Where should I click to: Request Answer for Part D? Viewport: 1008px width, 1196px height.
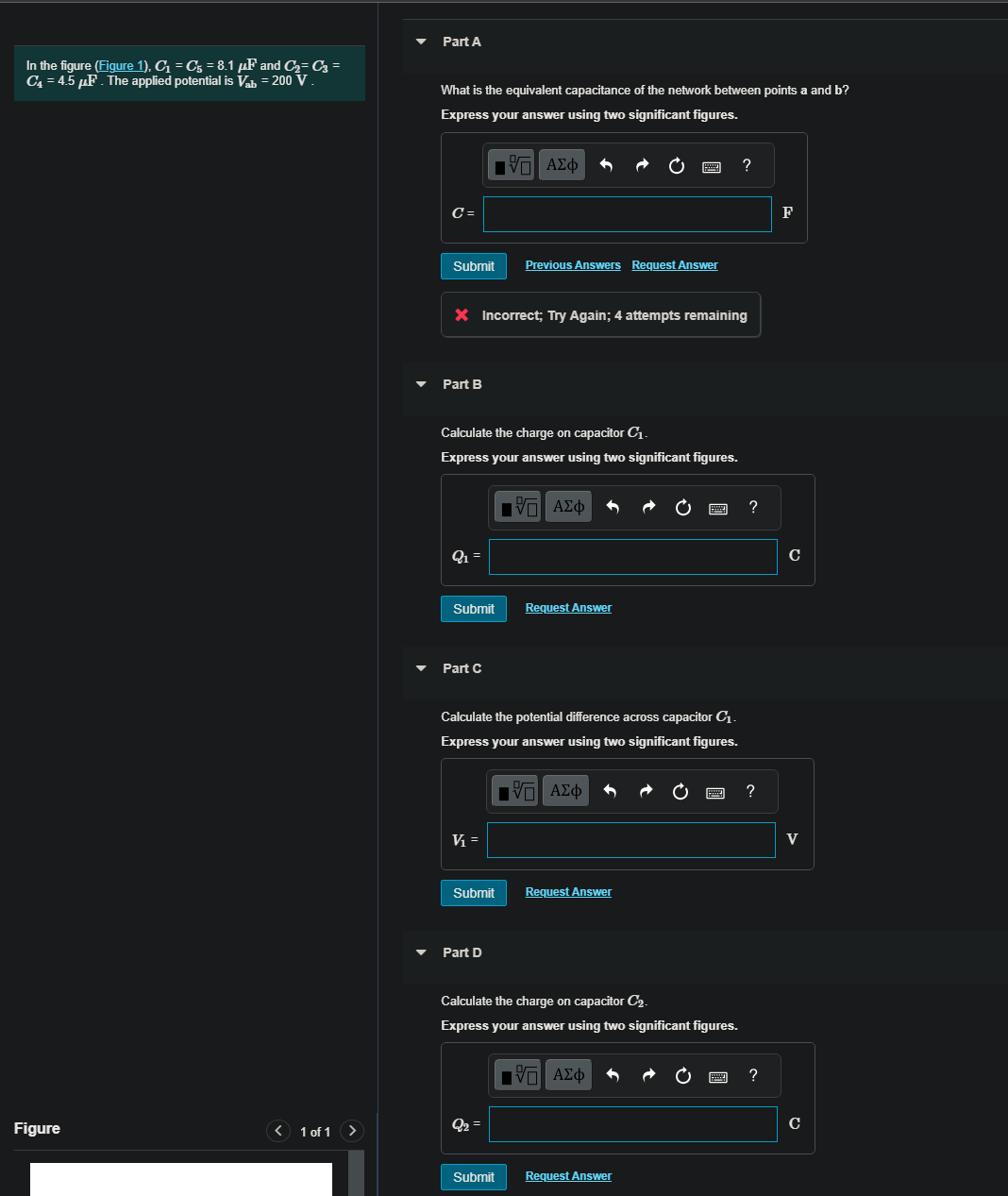[568, 1176]
